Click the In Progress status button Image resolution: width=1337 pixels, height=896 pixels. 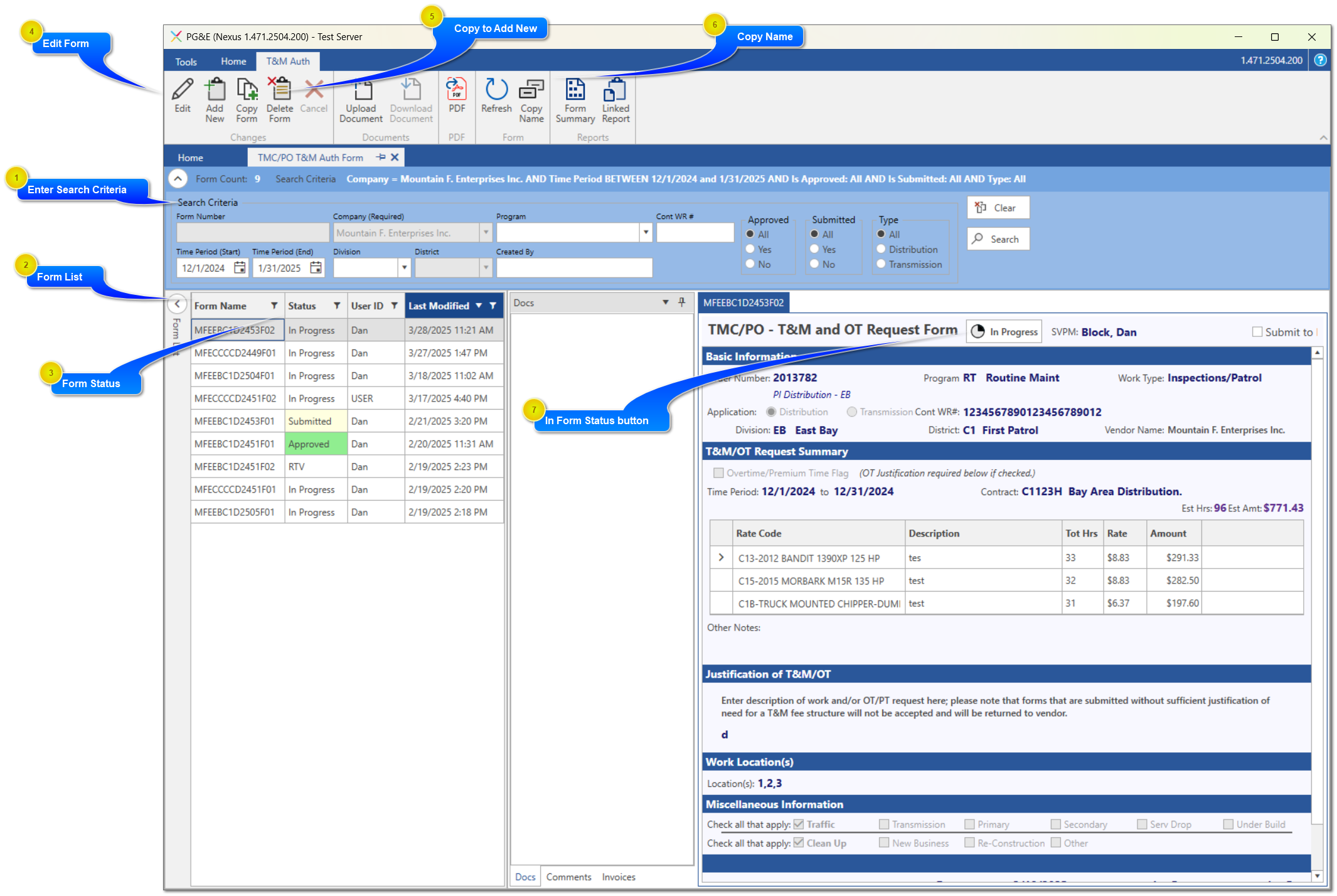tap(1004, 331)
